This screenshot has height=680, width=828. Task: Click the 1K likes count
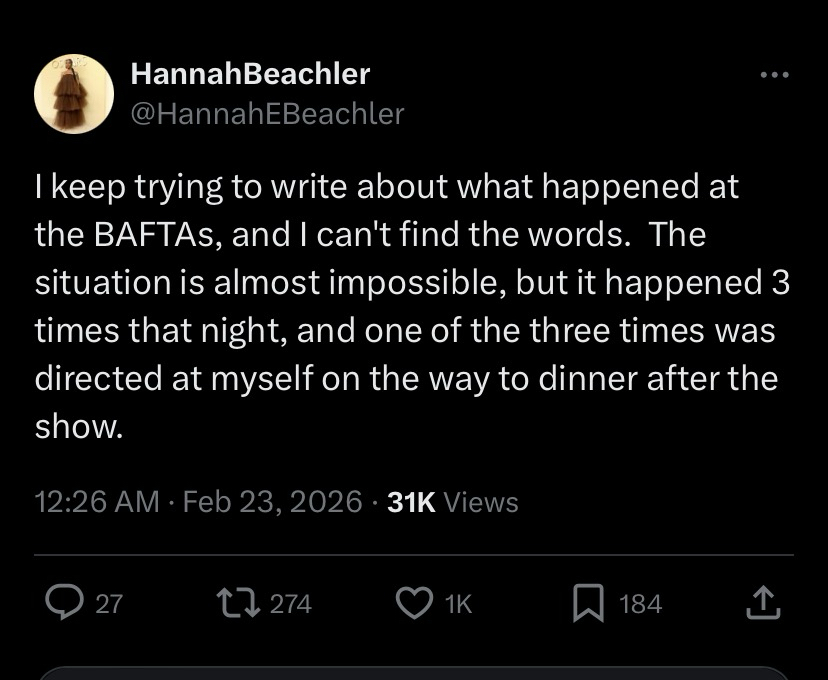click(x=457, y=604)
